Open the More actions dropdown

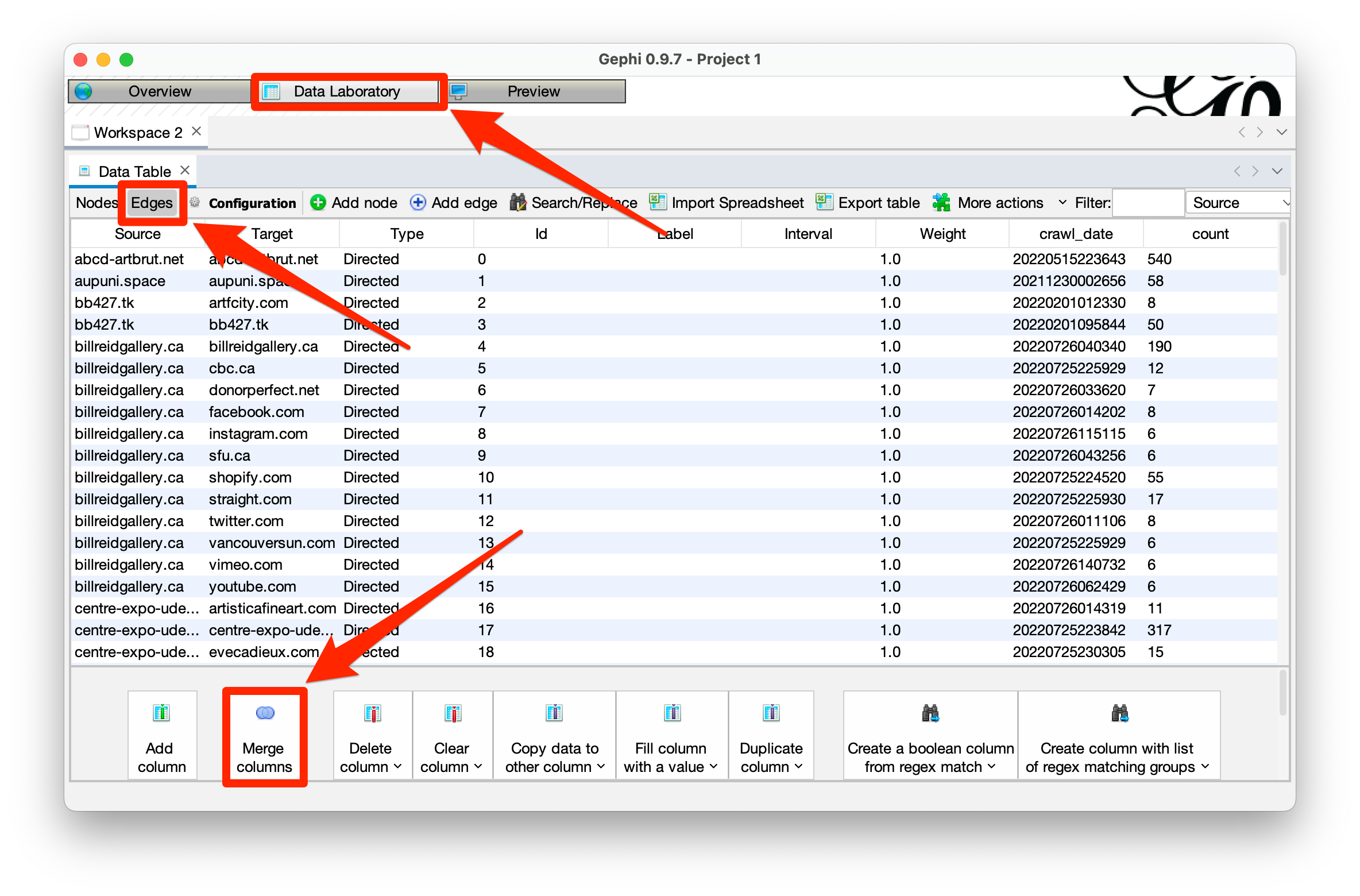pyautogui.click(x=1062, y=203)
